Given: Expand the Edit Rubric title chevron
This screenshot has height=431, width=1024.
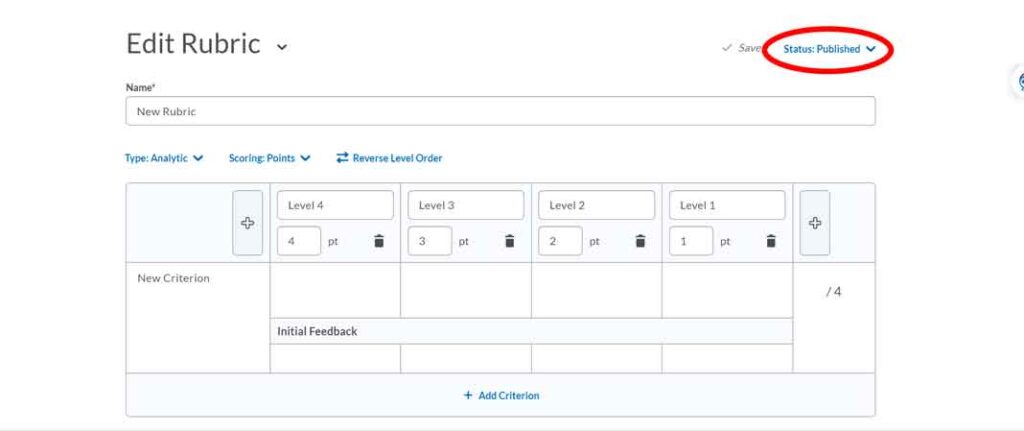Looking at the screenshot, I should click(282, 46).
